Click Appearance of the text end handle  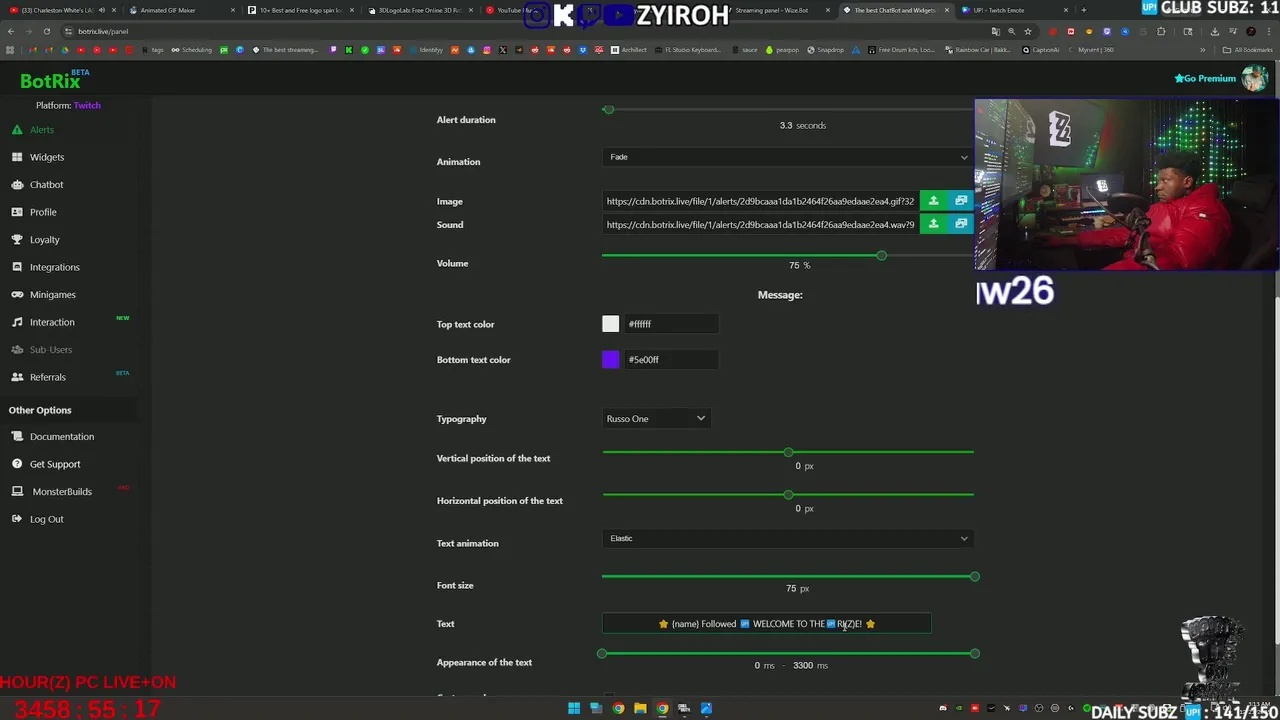coord(975,654)
